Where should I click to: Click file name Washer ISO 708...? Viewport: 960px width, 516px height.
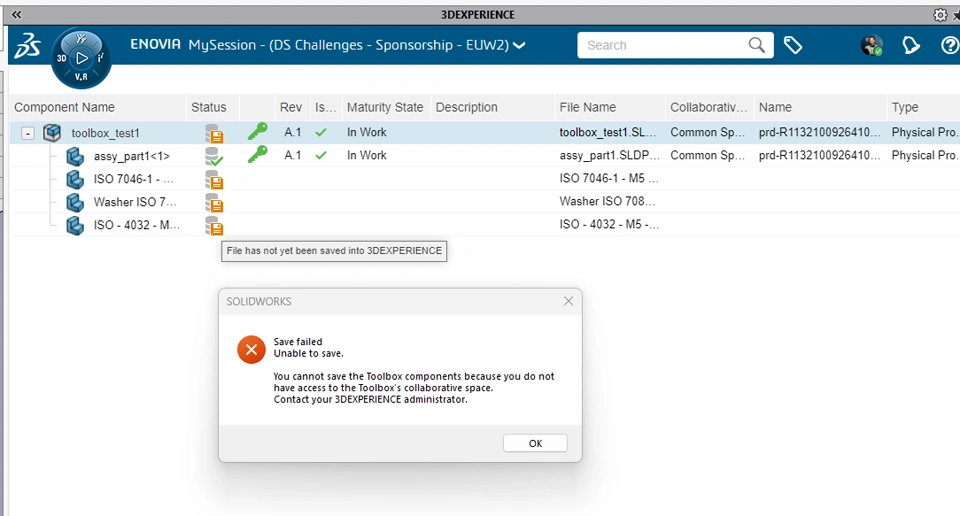(607, 201)
